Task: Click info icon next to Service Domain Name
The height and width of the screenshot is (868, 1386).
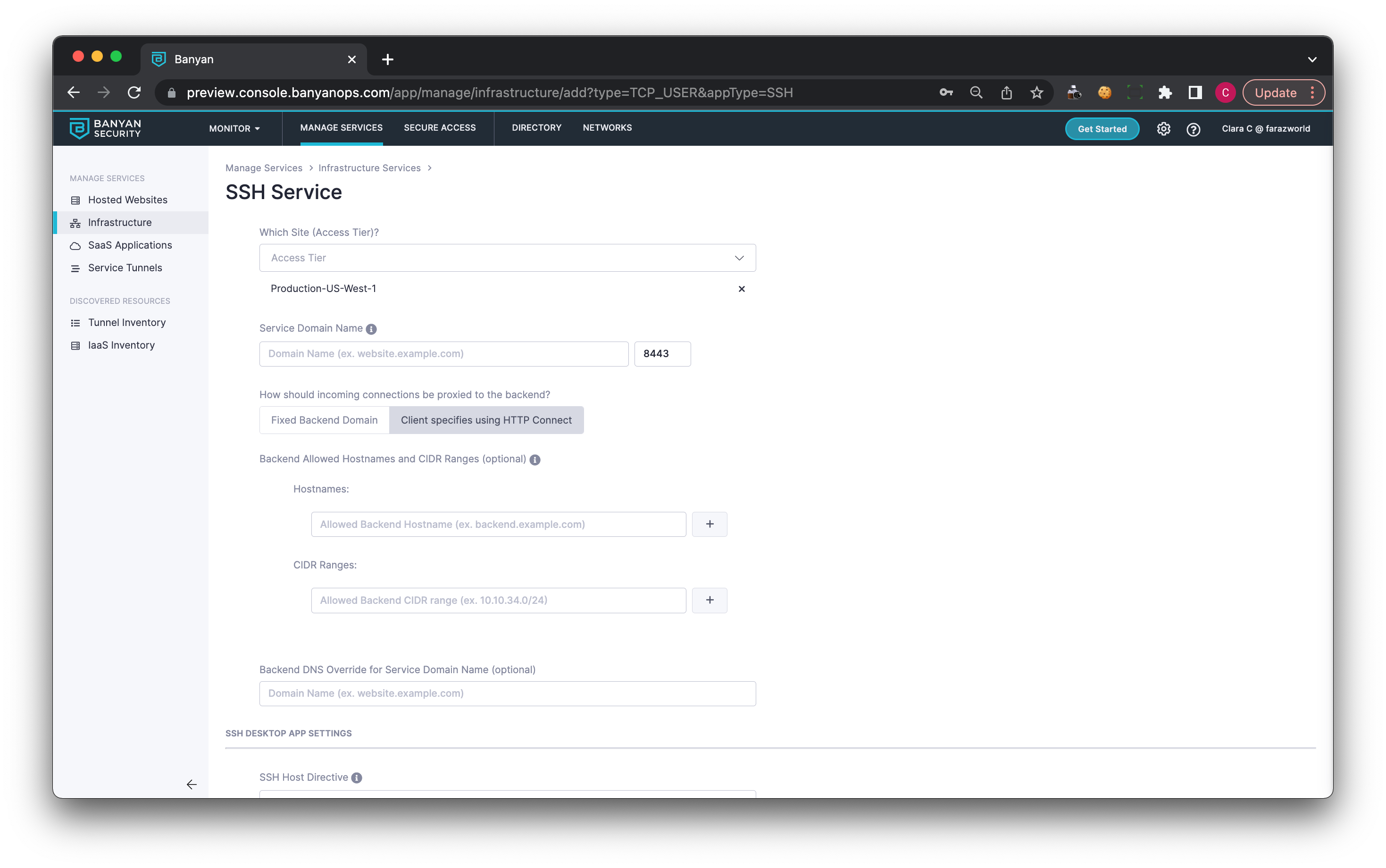Action: click(371, 329)
